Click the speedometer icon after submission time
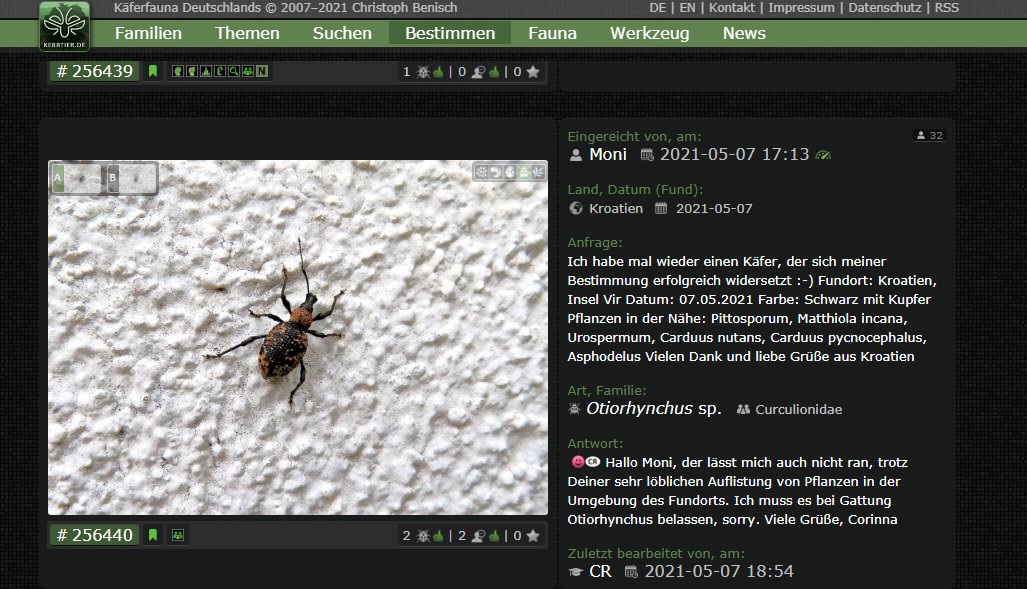1027x589 pixels. click(823, 155)
